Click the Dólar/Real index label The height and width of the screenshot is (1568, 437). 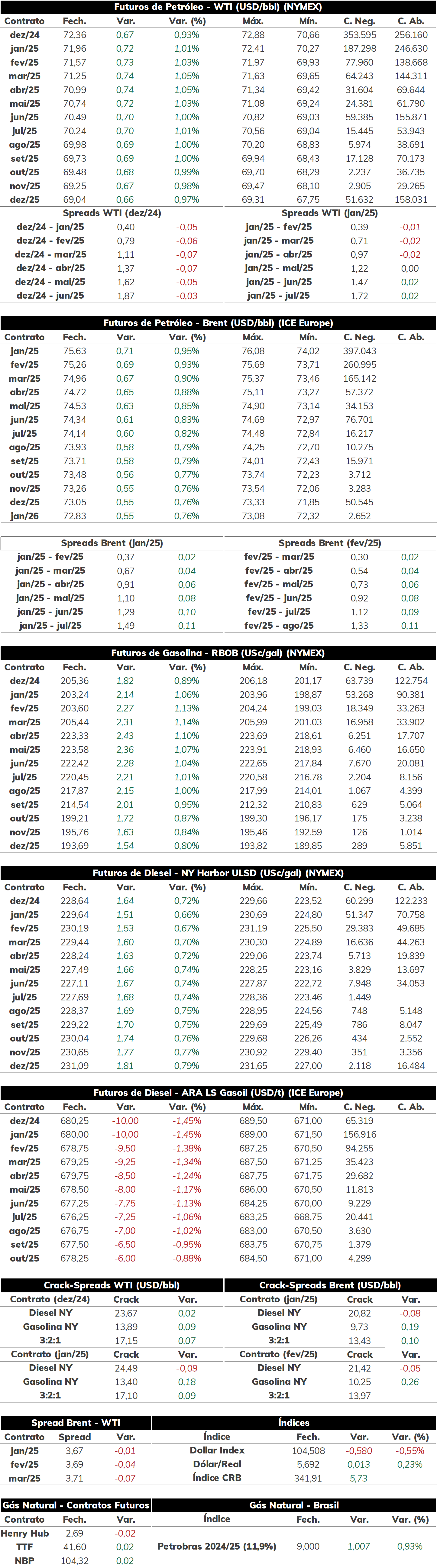click(217, 1464)
